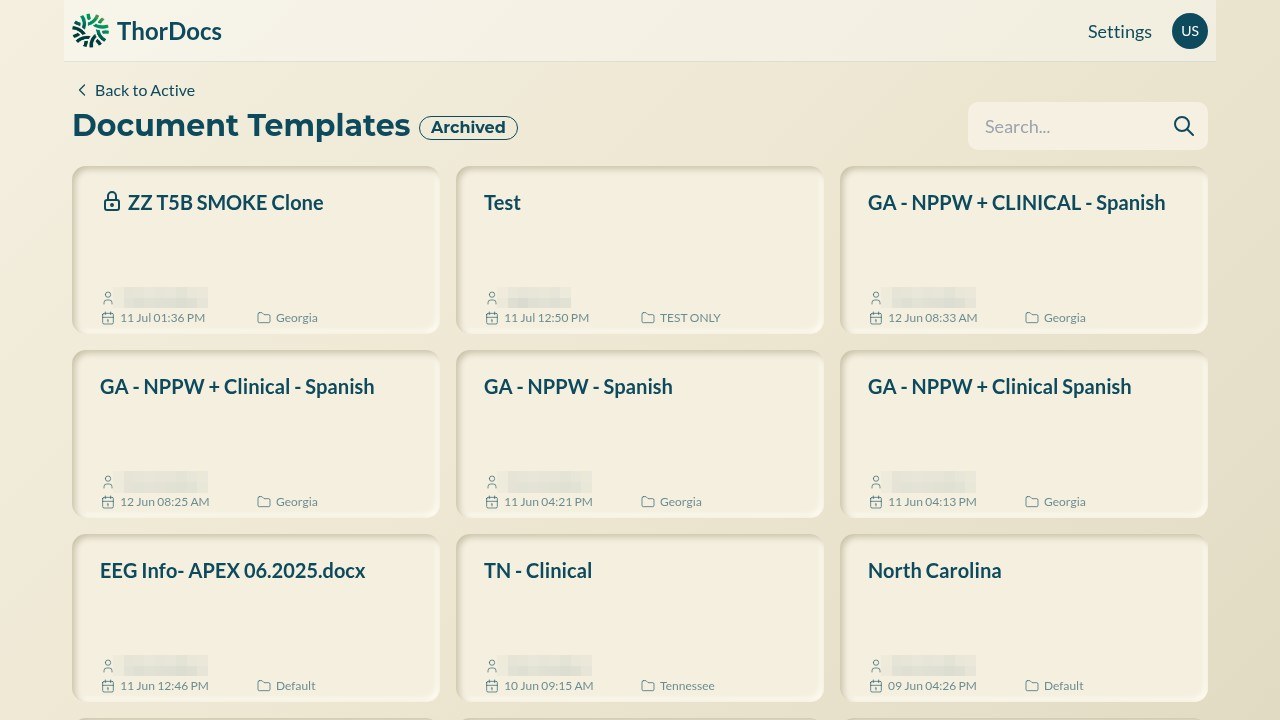This screenshot has width=1280, height=720.
Task: Click the 12 Jun 08:25 AM date
Action: [165, 502]
